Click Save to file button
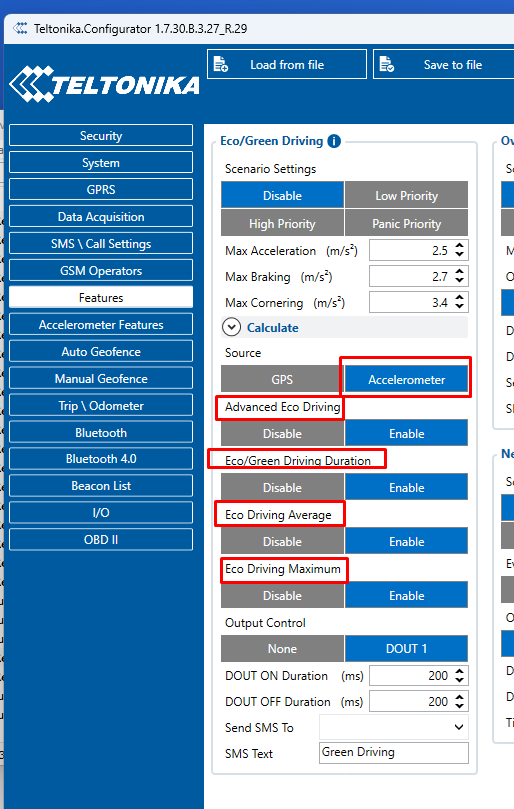Screen dimensions: 514x809 tap(443, 64)
